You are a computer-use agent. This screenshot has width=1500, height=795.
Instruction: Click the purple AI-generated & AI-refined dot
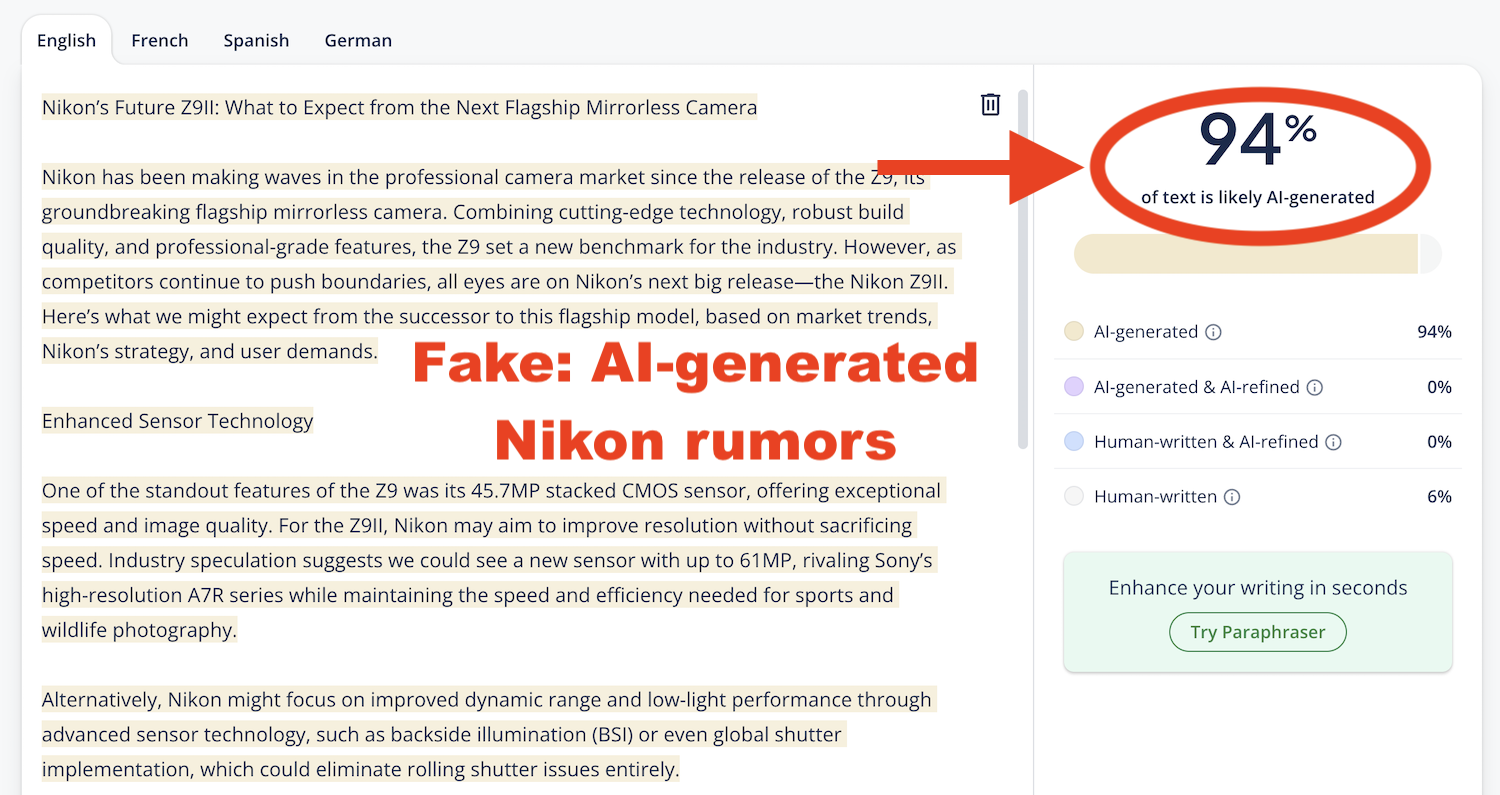[1074, 387]
